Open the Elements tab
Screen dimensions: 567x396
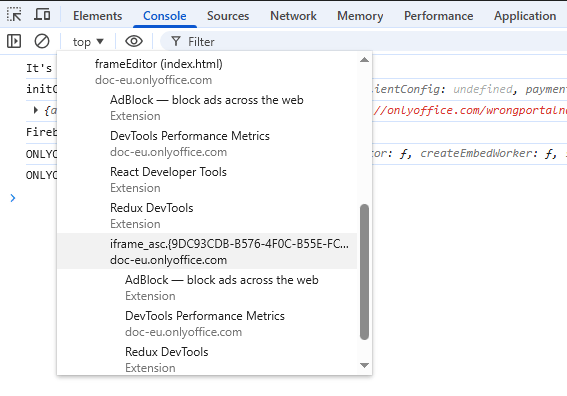click(98, 16)
